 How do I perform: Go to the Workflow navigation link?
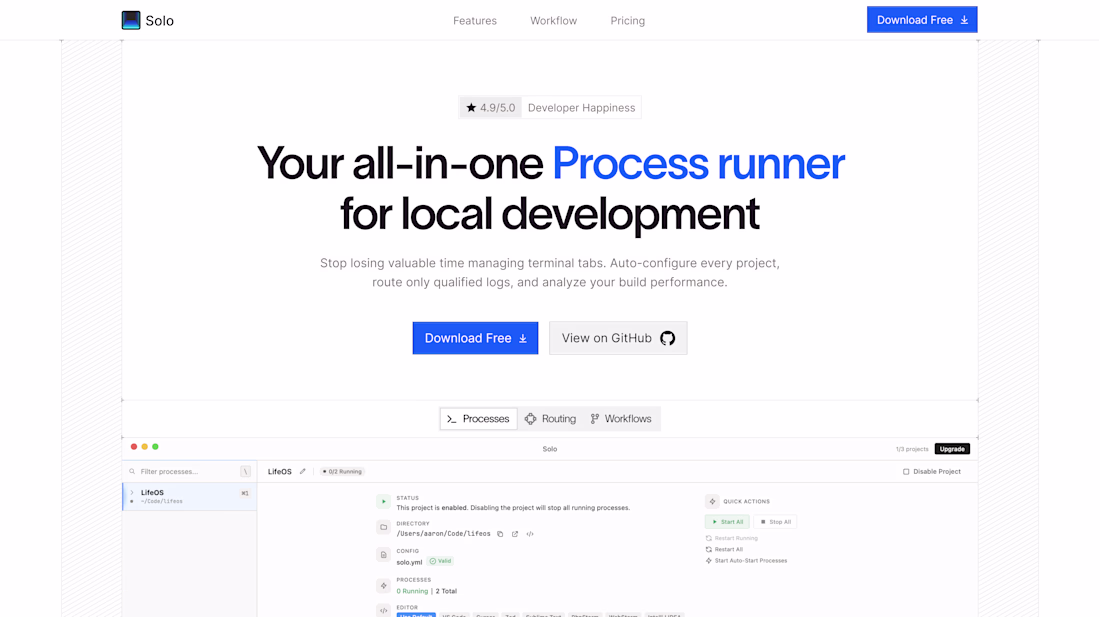tap(554, 20)
